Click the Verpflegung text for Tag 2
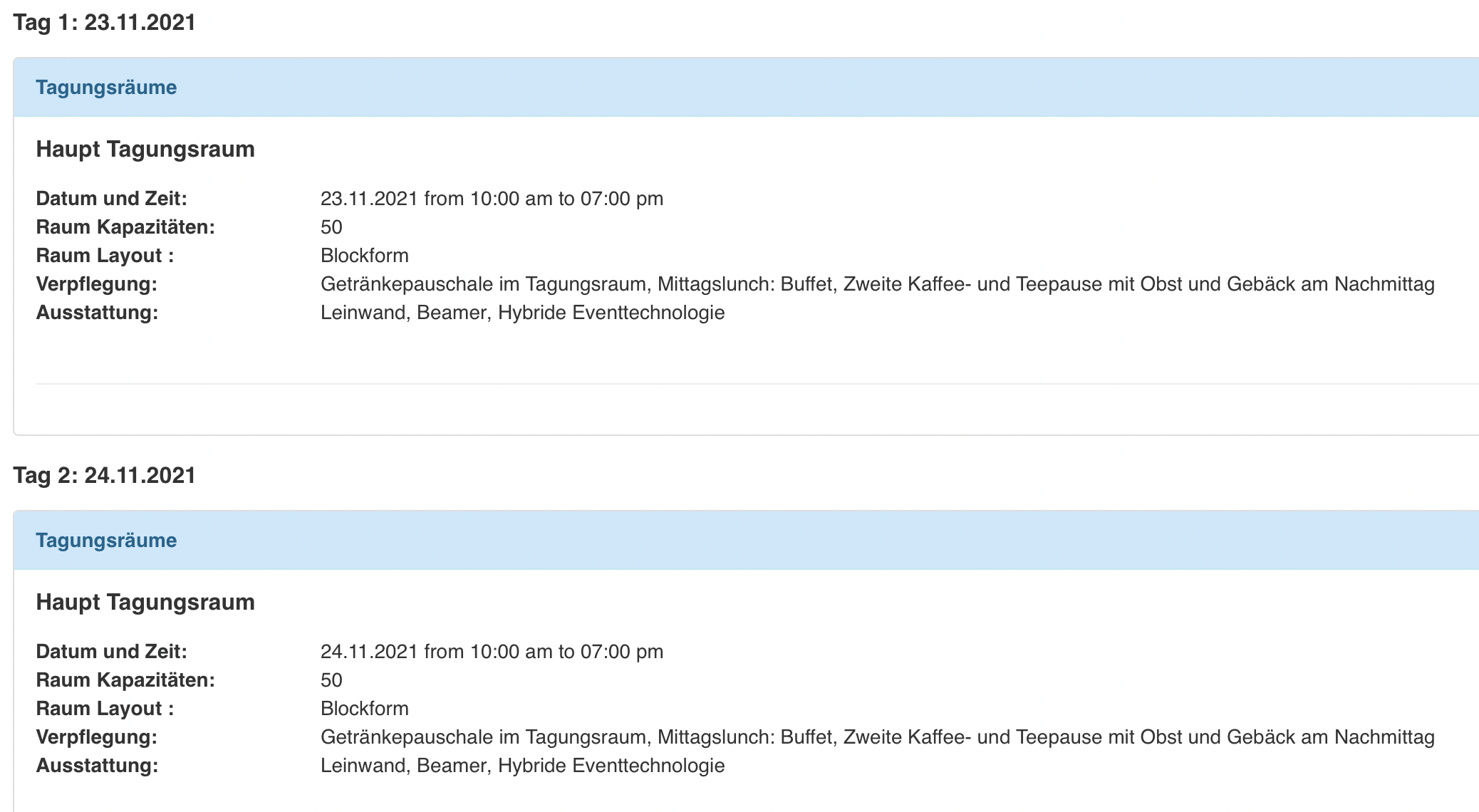1479x812 pixels. 878,737
